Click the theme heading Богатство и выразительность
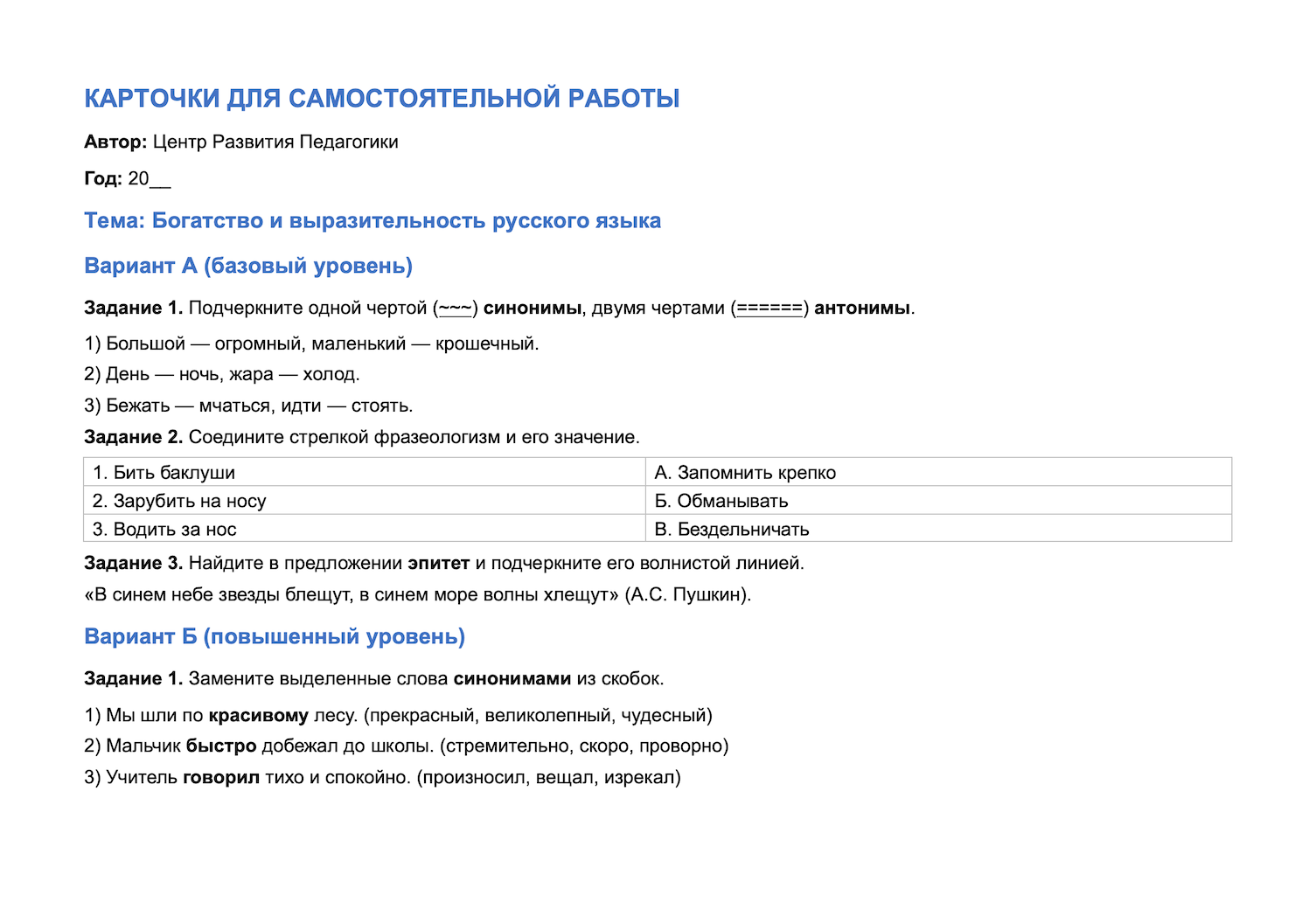 click(x=373, y=220)
